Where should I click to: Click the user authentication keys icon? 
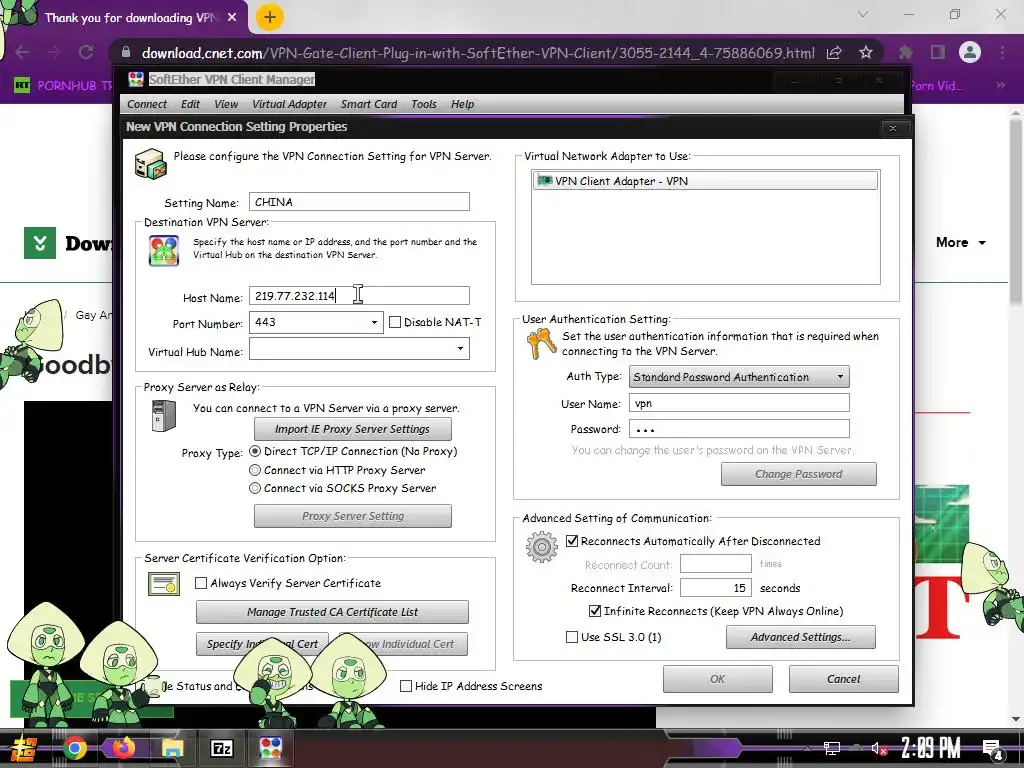[x=541, y=344]
